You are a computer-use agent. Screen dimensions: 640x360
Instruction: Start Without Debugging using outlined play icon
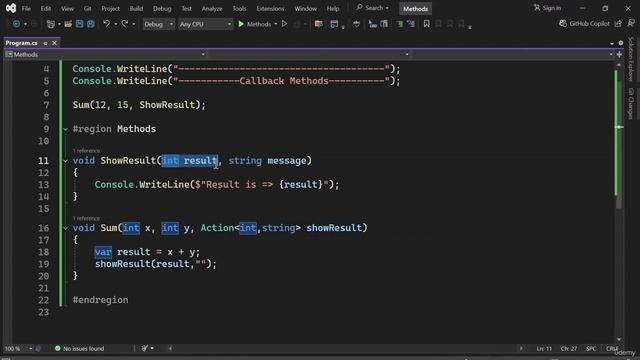(x=284, y=24)
